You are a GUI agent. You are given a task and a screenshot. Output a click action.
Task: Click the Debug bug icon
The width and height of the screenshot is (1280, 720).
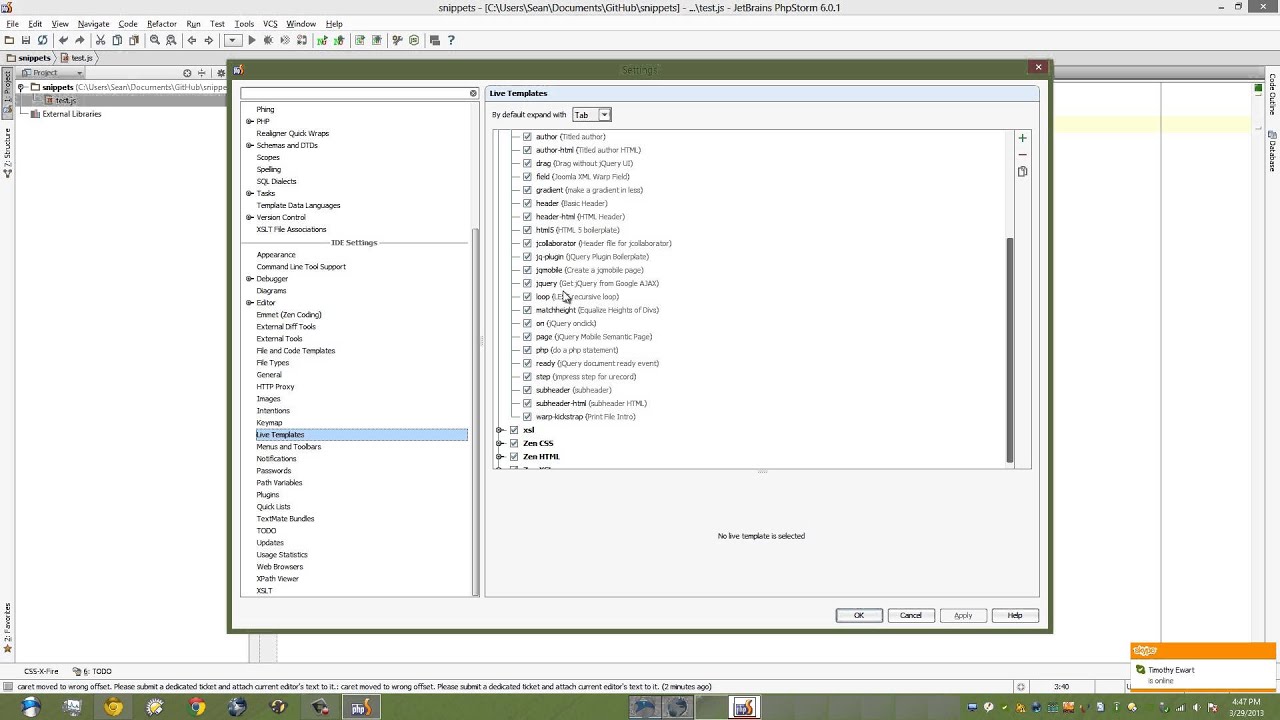pyautogui.click(x=268, y=40)
